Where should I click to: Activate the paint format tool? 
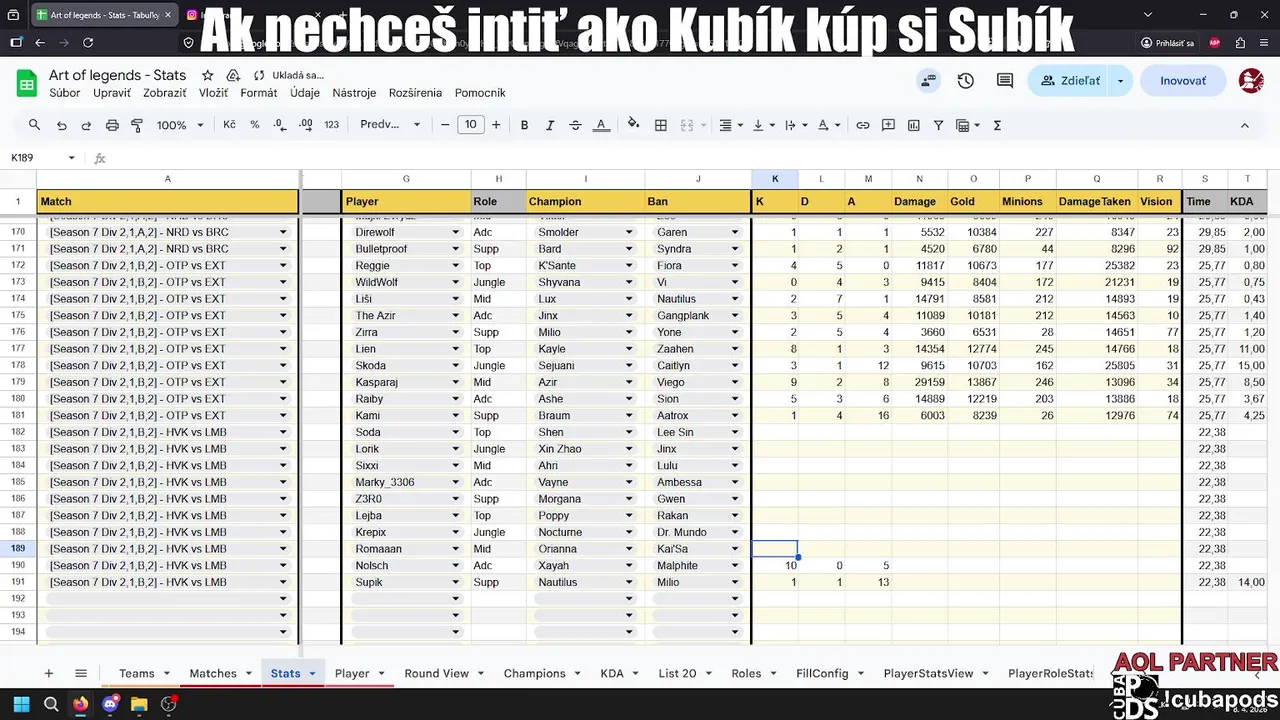click(137, 125)
